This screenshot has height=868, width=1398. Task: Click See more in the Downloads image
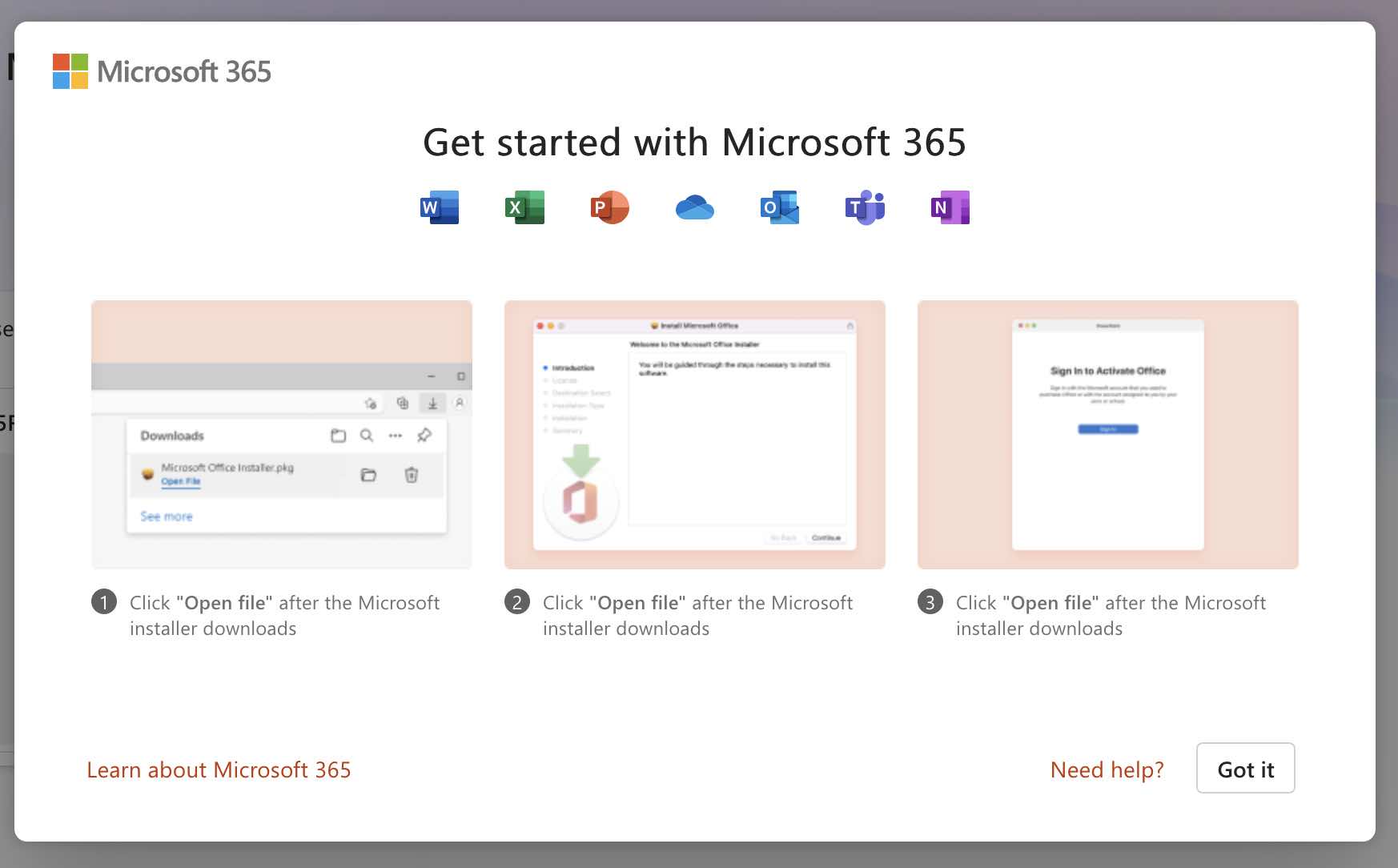(x=167, y=516)
